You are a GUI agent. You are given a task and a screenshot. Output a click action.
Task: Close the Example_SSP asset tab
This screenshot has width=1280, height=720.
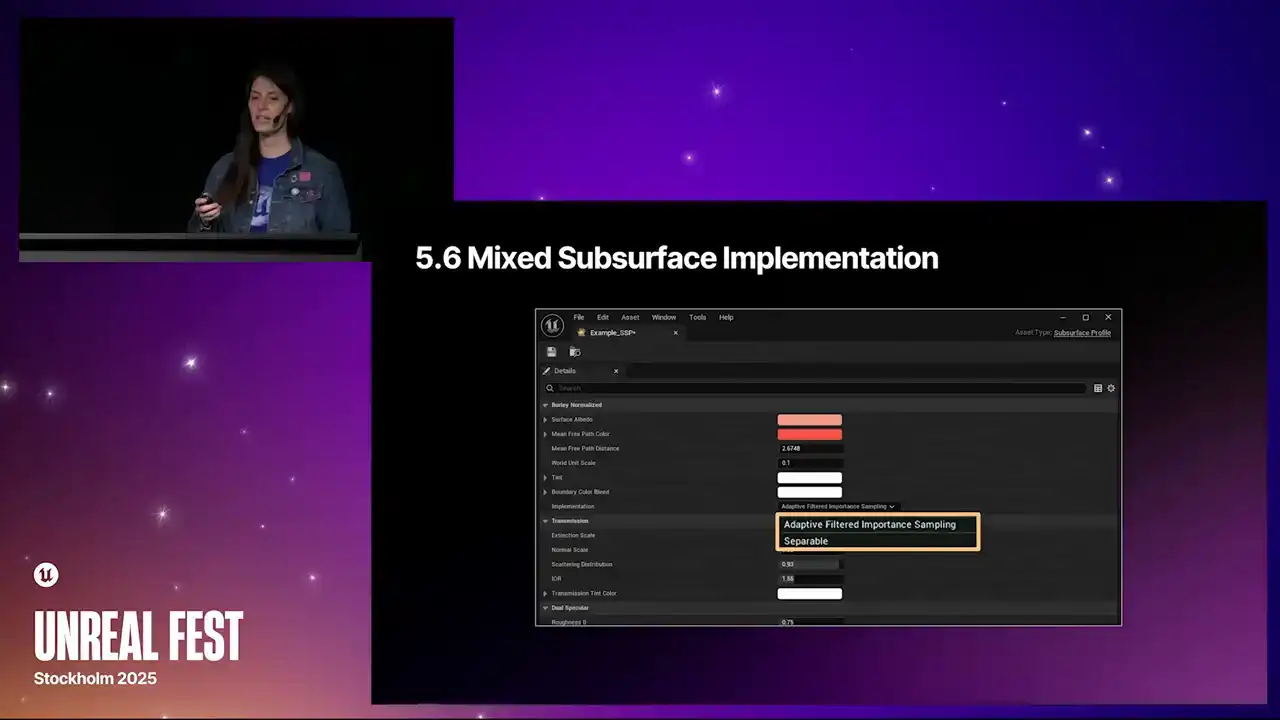click(x=675, y=333)
